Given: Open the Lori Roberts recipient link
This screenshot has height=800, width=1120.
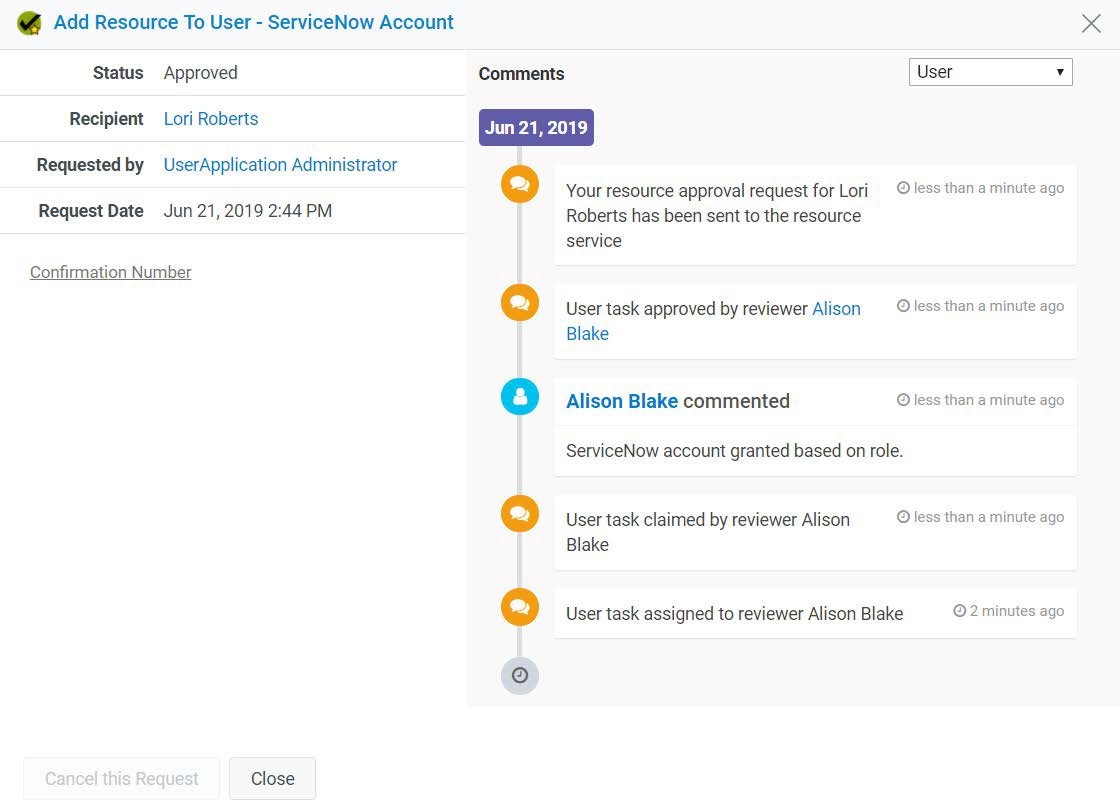Looking at the screenshot, I should 211,119.
